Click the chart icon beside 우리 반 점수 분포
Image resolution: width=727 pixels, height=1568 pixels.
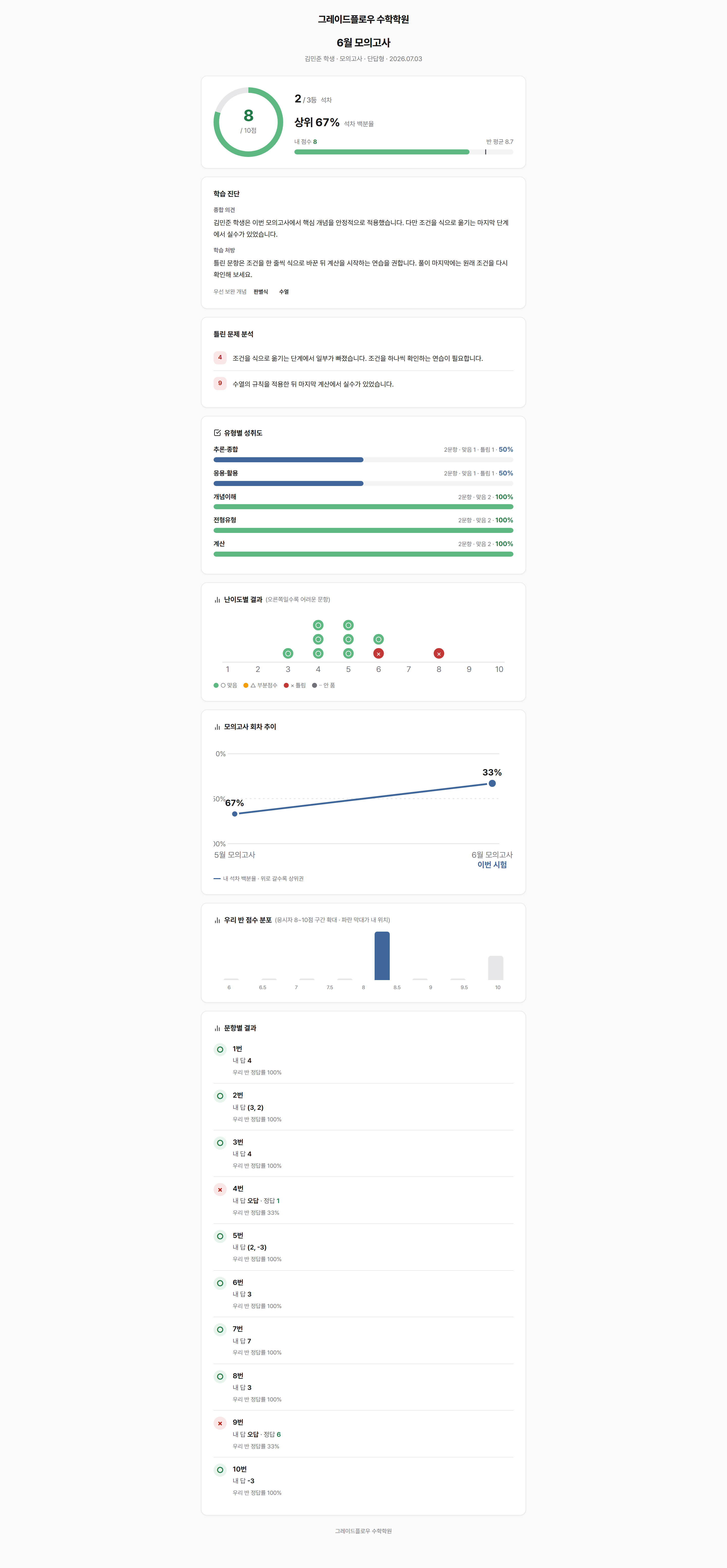pyautogui.click(x=217, y=920)
